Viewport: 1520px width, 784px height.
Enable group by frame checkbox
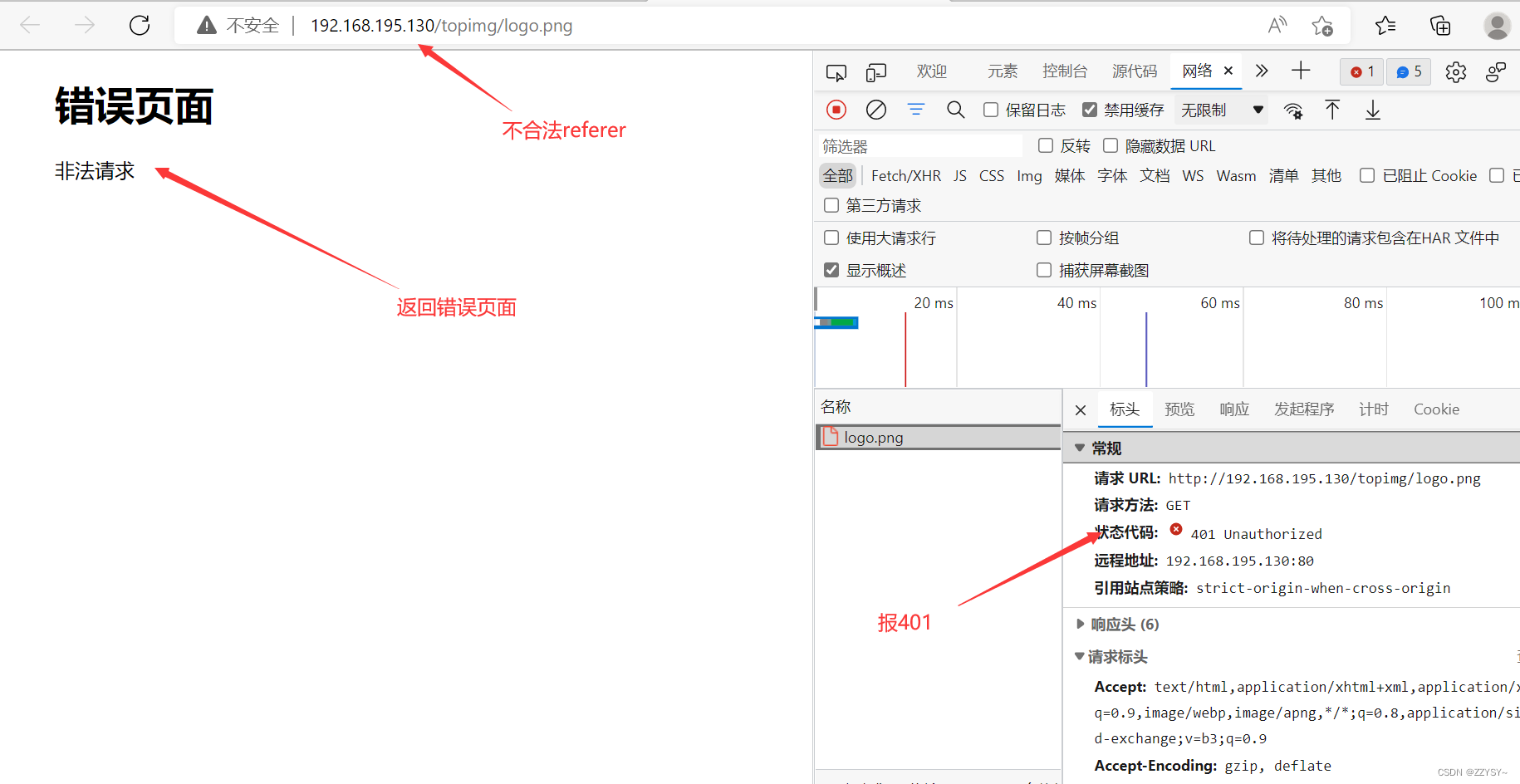pos(1044,238)
